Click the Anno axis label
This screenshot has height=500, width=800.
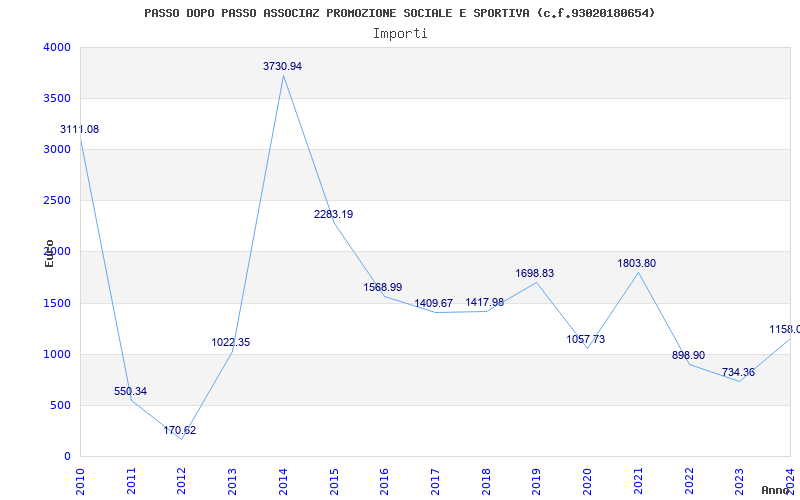click(x=776, y=490)
